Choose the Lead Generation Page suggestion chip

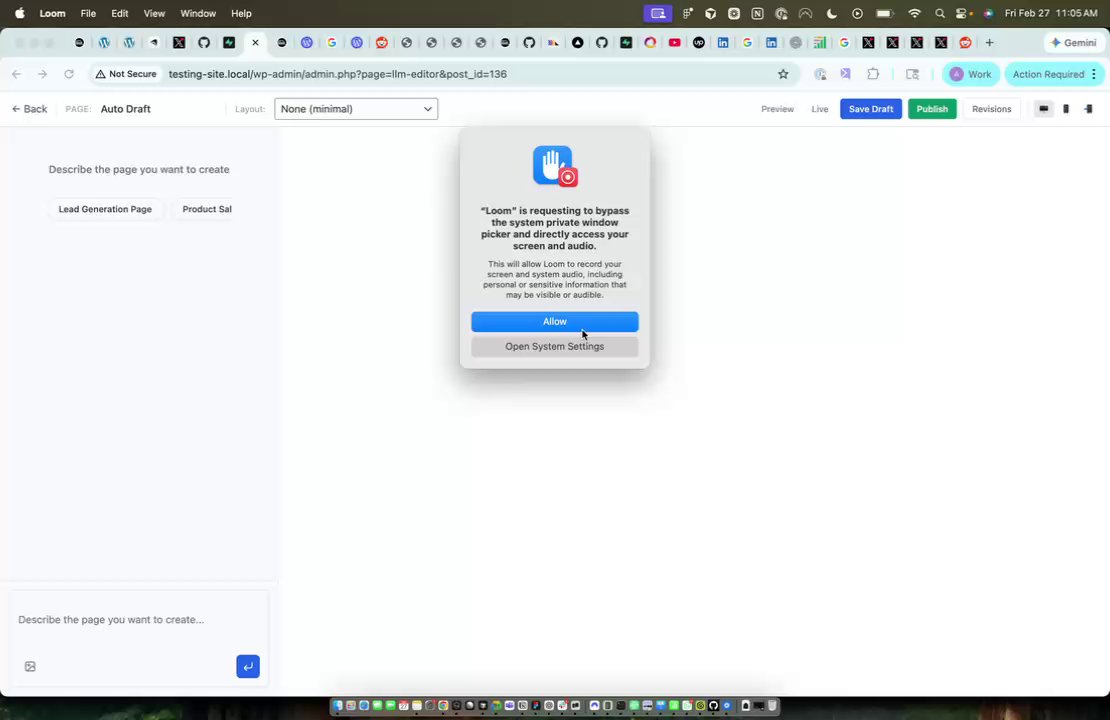(105, 209)
